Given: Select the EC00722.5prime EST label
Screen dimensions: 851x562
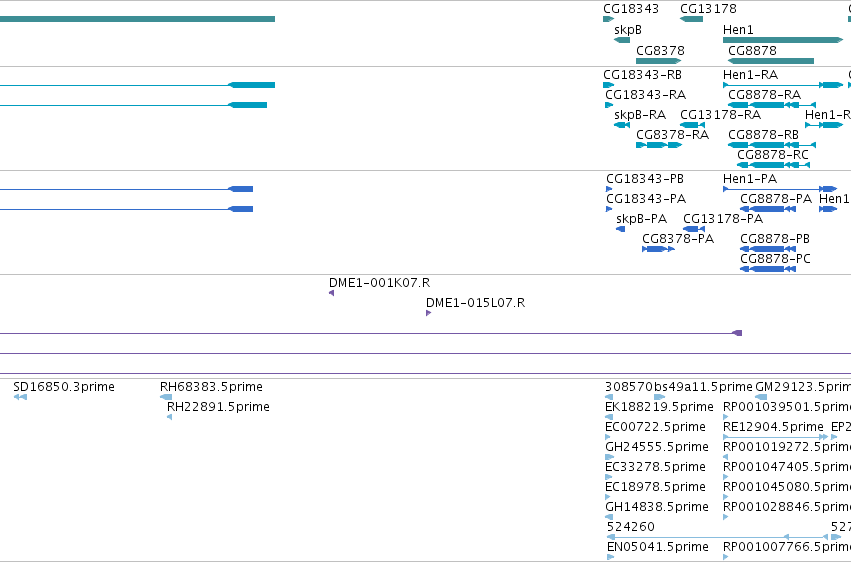Looking at the screenshot, I should (x=655, y=427).
